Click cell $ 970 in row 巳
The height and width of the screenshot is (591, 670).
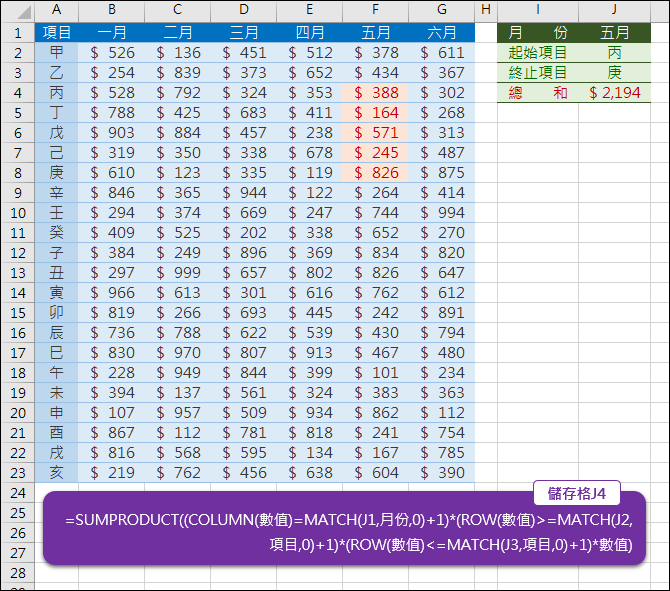[177, 353]
